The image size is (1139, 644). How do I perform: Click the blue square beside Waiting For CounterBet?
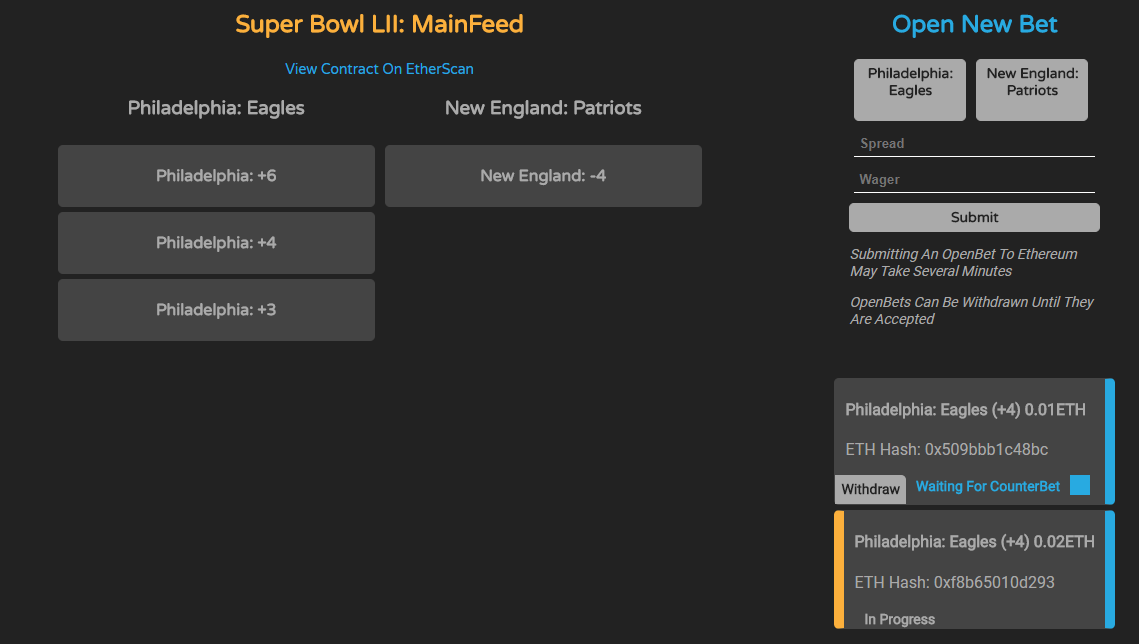1080,485
